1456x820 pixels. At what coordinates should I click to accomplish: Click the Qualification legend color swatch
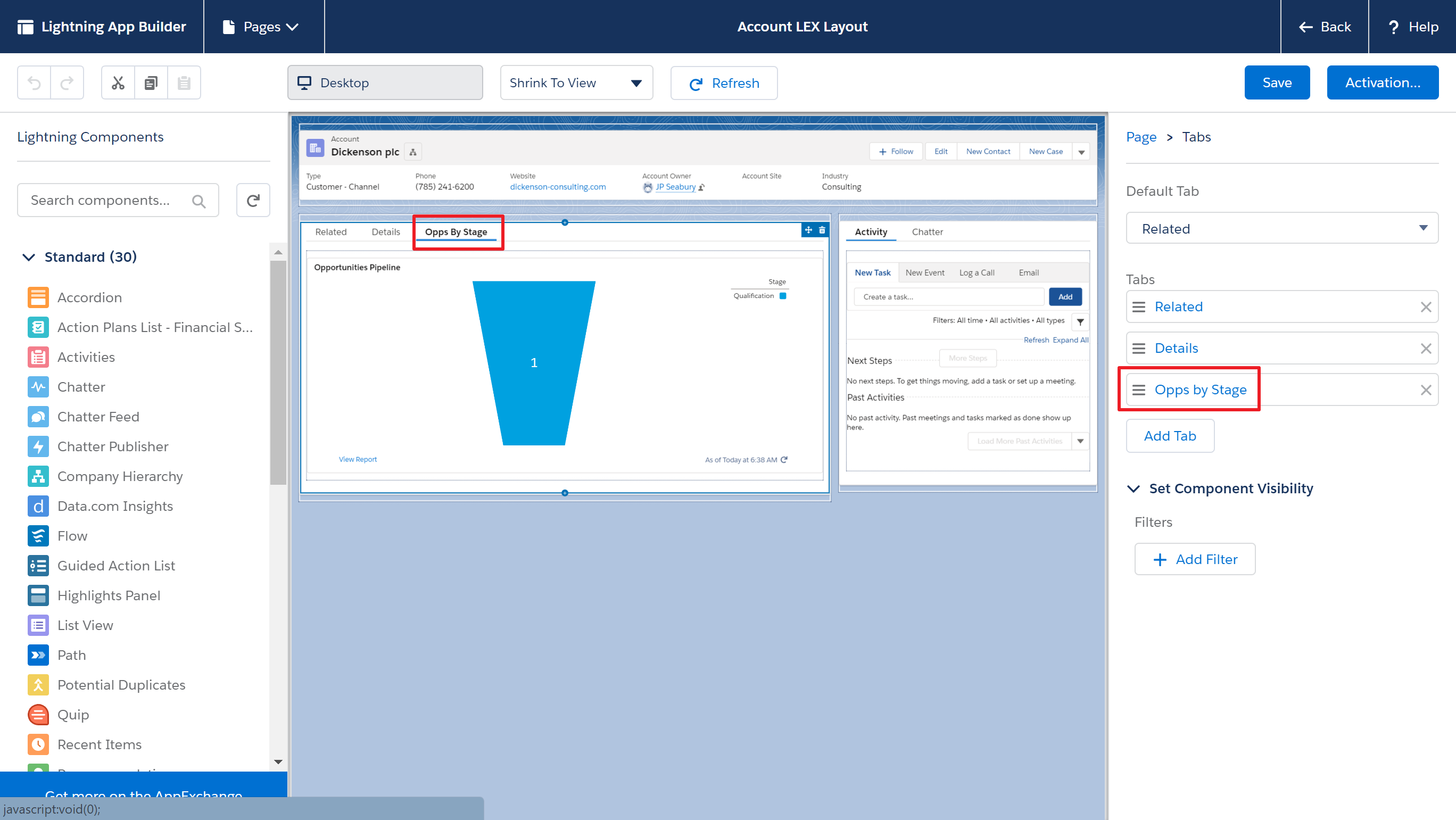click(x=783, y=296)
